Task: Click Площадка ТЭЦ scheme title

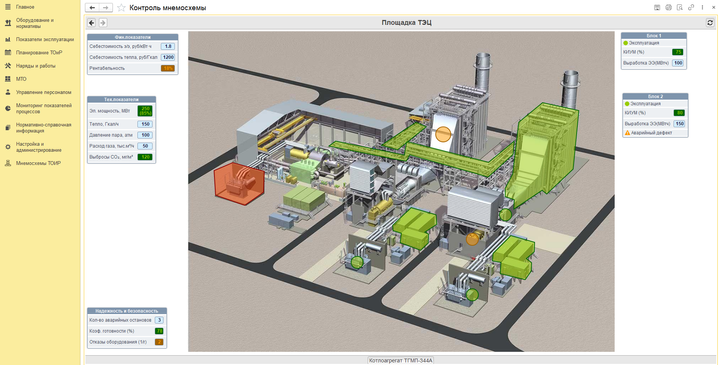Action: click(x=406, y=22)
